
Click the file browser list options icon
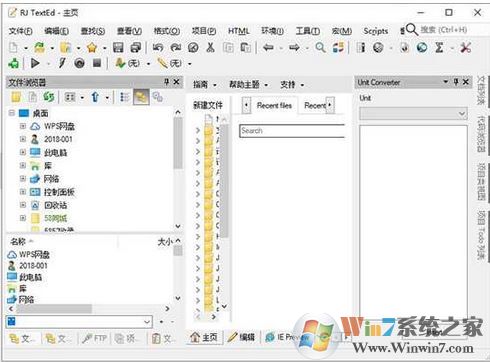point(124,97)
